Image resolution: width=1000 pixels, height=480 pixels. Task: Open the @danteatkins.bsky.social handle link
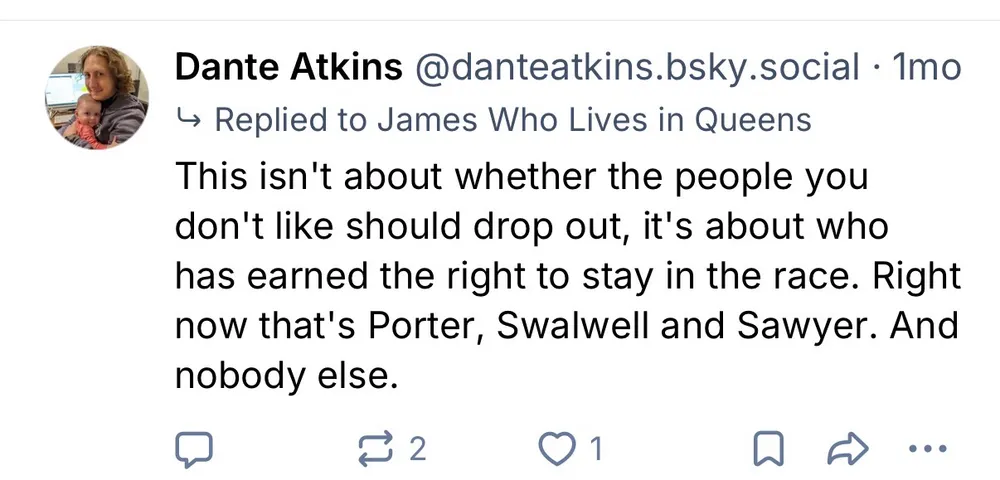(x=636, y=68)
